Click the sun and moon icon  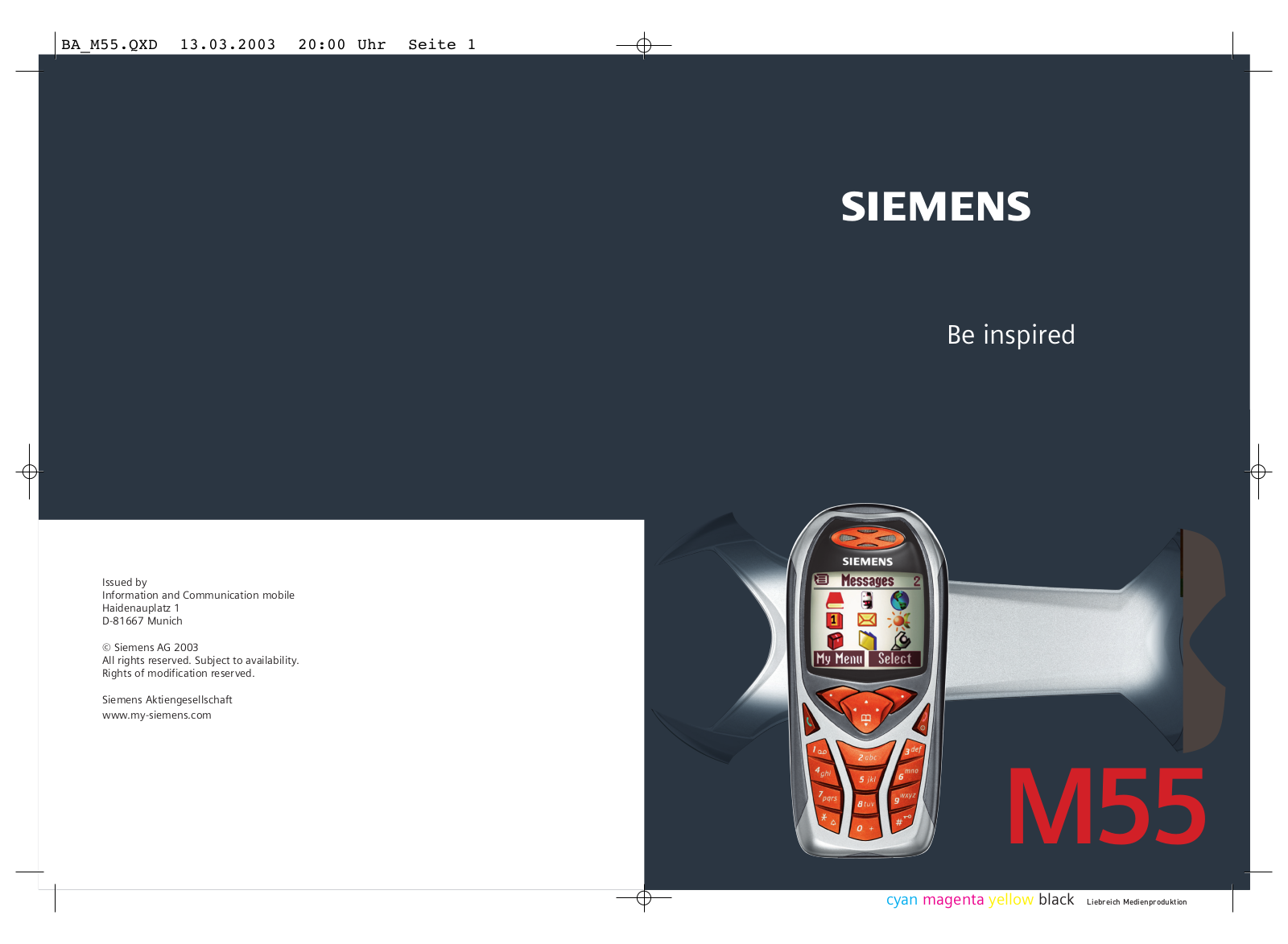tap(898, 621)
